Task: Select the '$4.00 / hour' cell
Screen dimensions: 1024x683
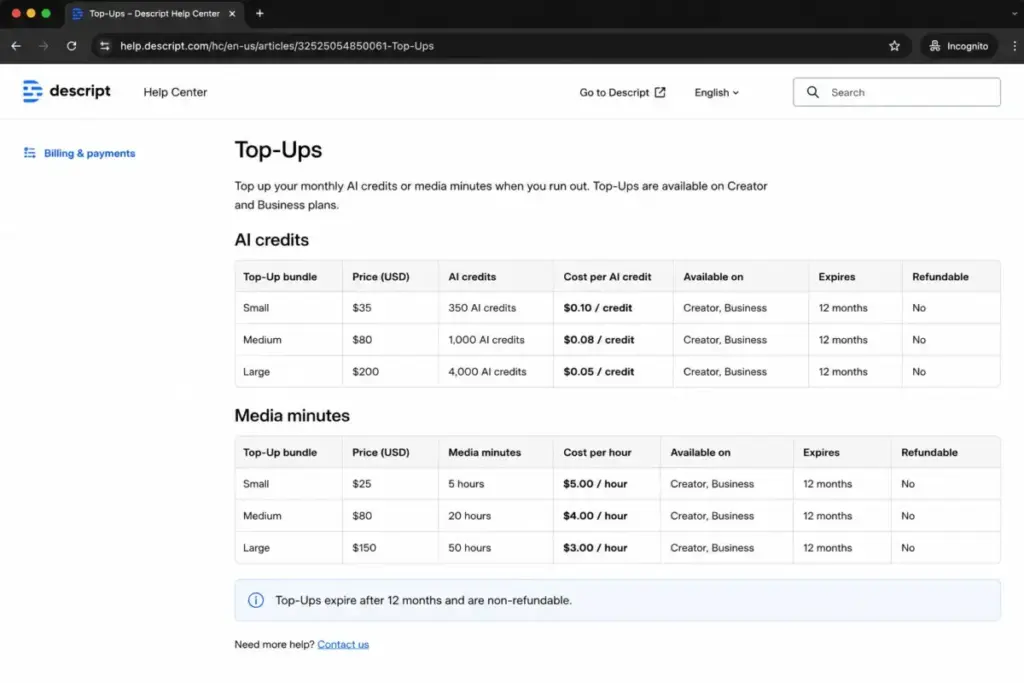Action: click(607, 516)
